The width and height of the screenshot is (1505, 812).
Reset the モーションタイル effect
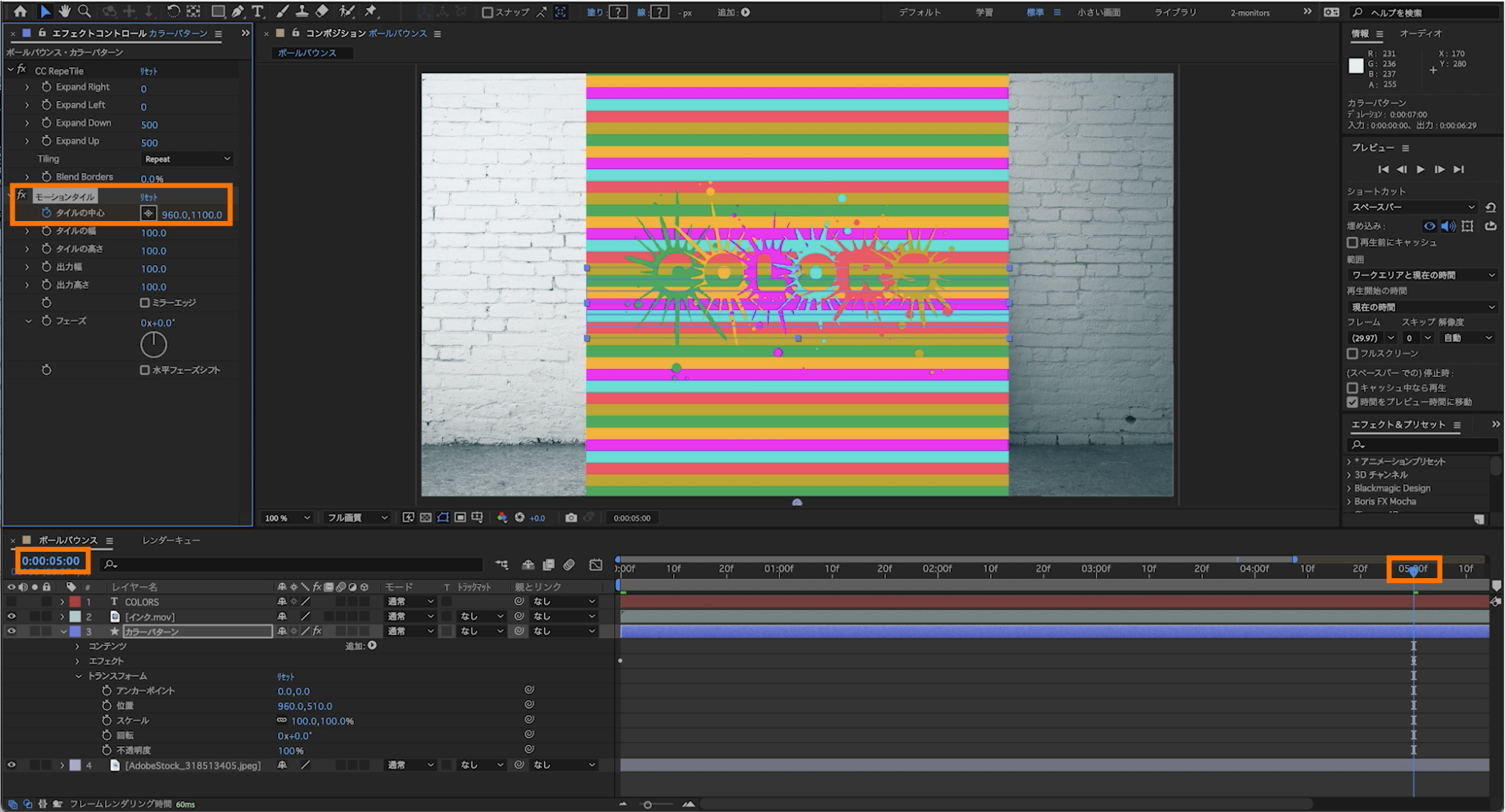tap(149, 197)
